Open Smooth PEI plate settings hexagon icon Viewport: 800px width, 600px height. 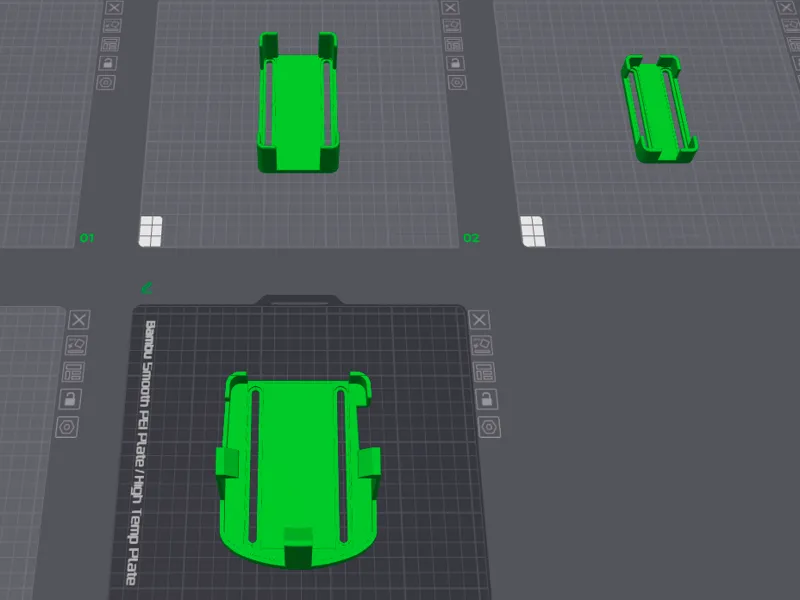click(489, 427)
